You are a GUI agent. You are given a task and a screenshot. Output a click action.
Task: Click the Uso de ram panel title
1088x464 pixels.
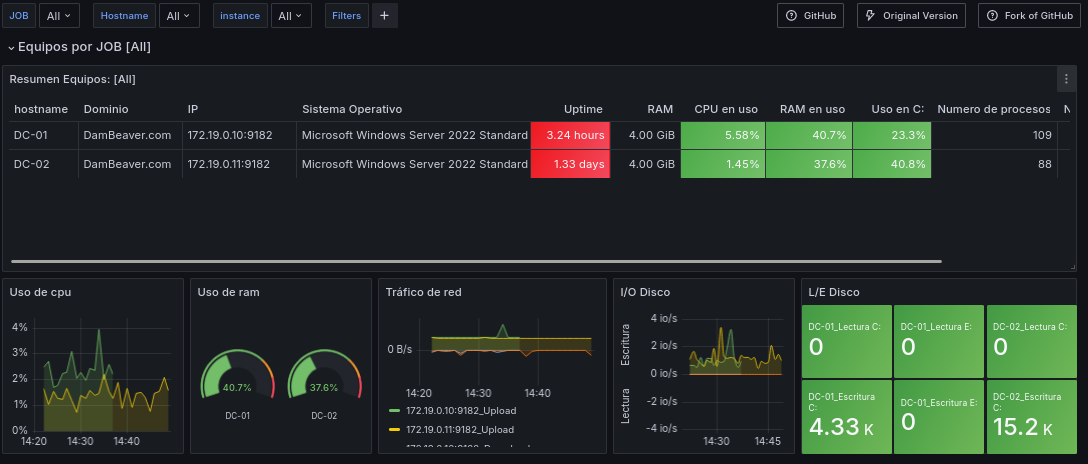tap(228, 292)
